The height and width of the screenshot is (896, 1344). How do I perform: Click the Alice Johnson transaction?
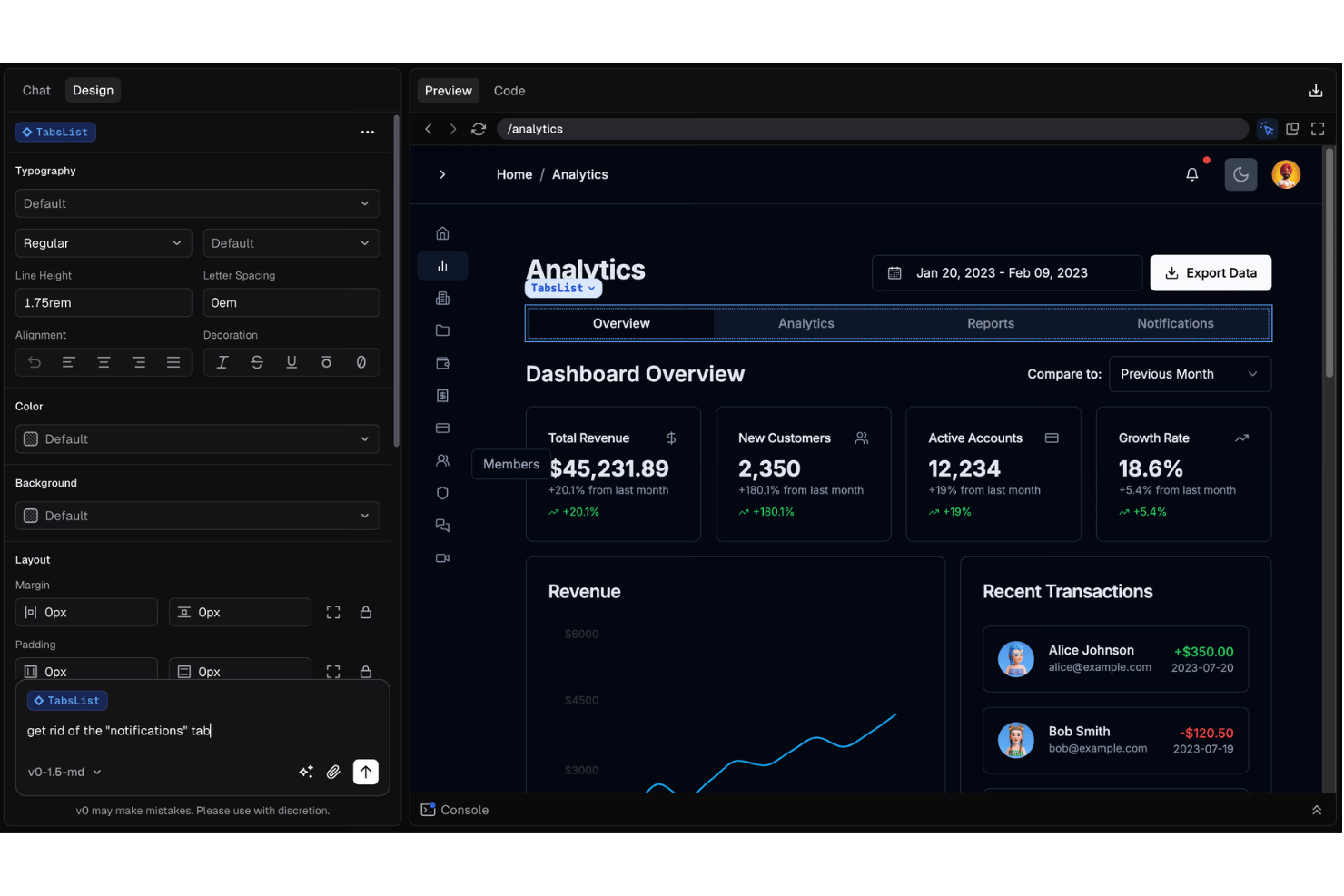point(1115,659)
